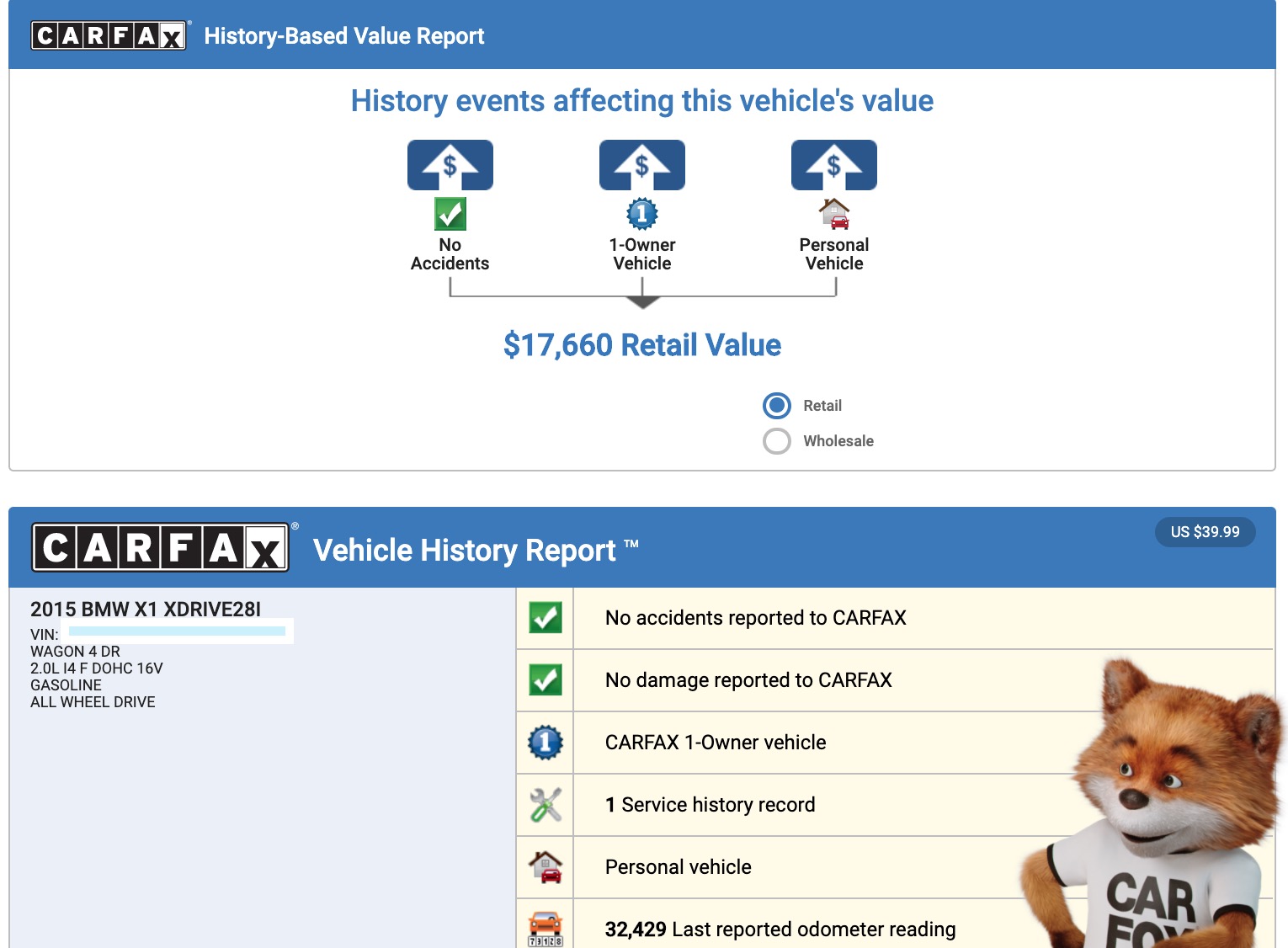
Task: Click the 'No Accidents' label under the checkmark
Action: pos(450,254)
